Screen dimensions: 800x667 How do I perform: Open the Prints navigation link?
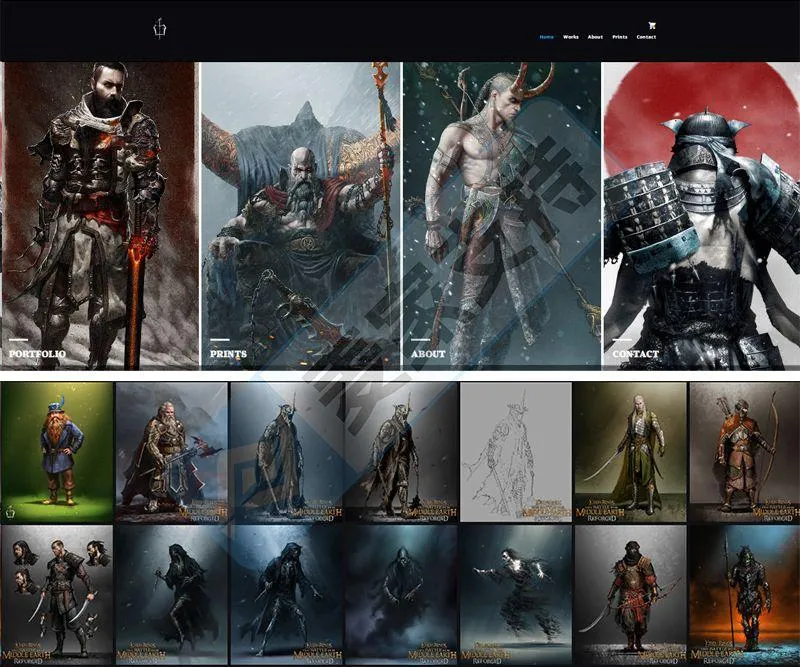click(620, 37)
